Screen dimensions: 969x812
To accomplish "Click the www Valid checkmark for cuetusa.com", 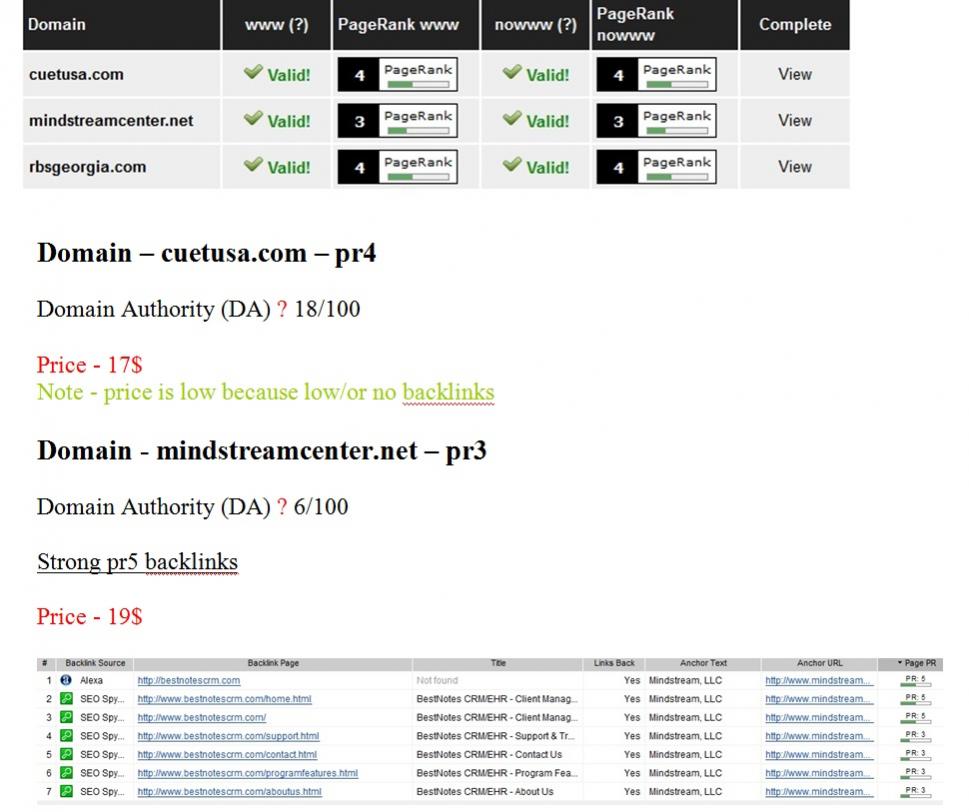I will 253,72.
